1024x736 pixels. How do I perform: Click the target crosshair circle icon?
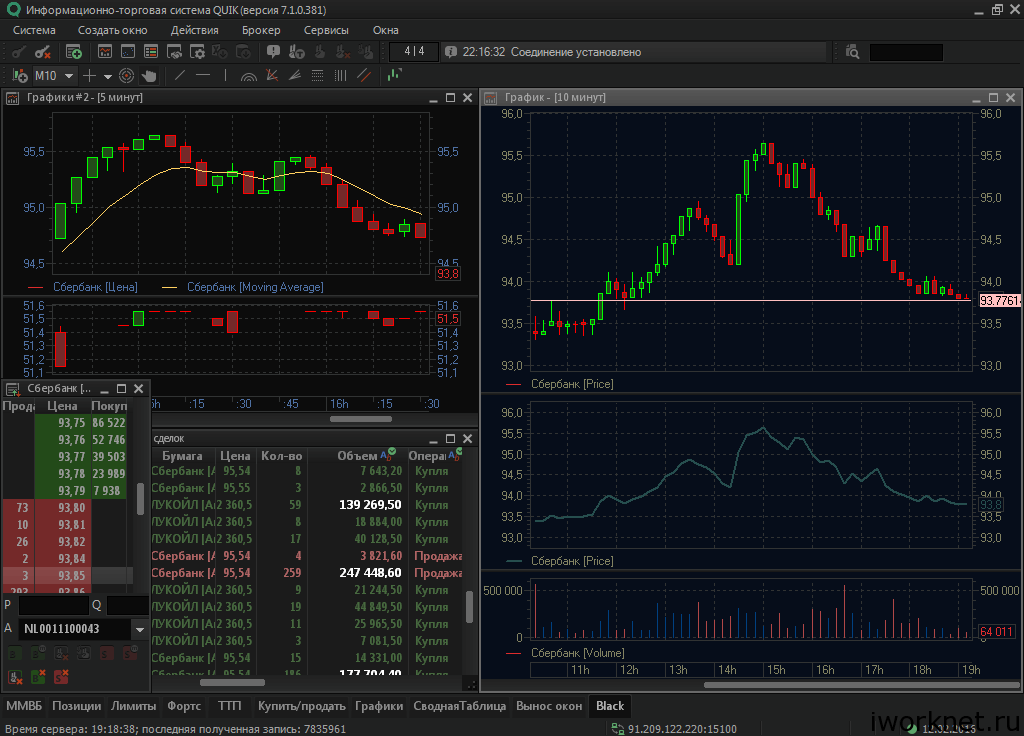(x=127, y=75)
